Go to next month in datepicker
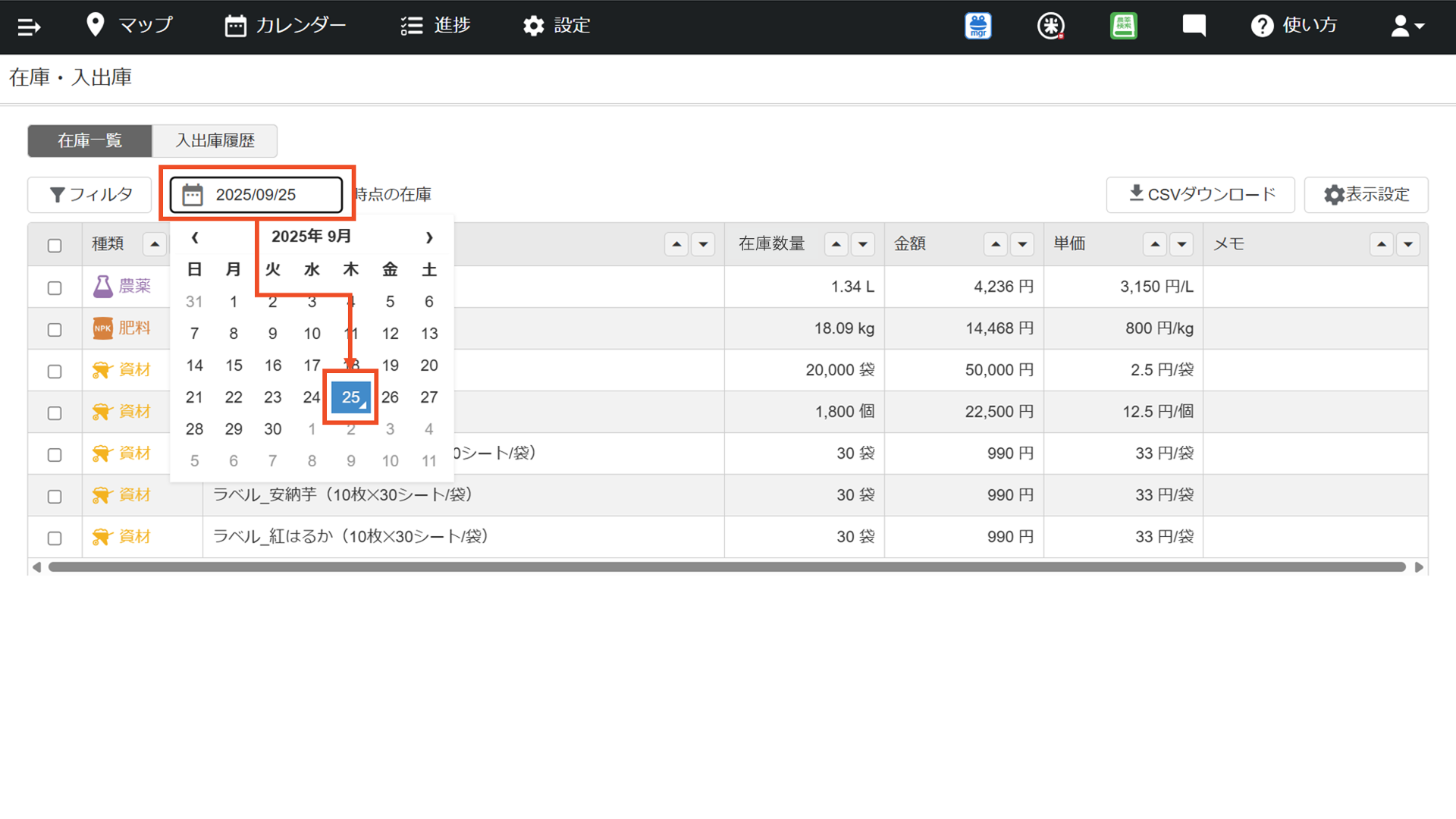Screen dimensions: 1456x819 point(429,237)
